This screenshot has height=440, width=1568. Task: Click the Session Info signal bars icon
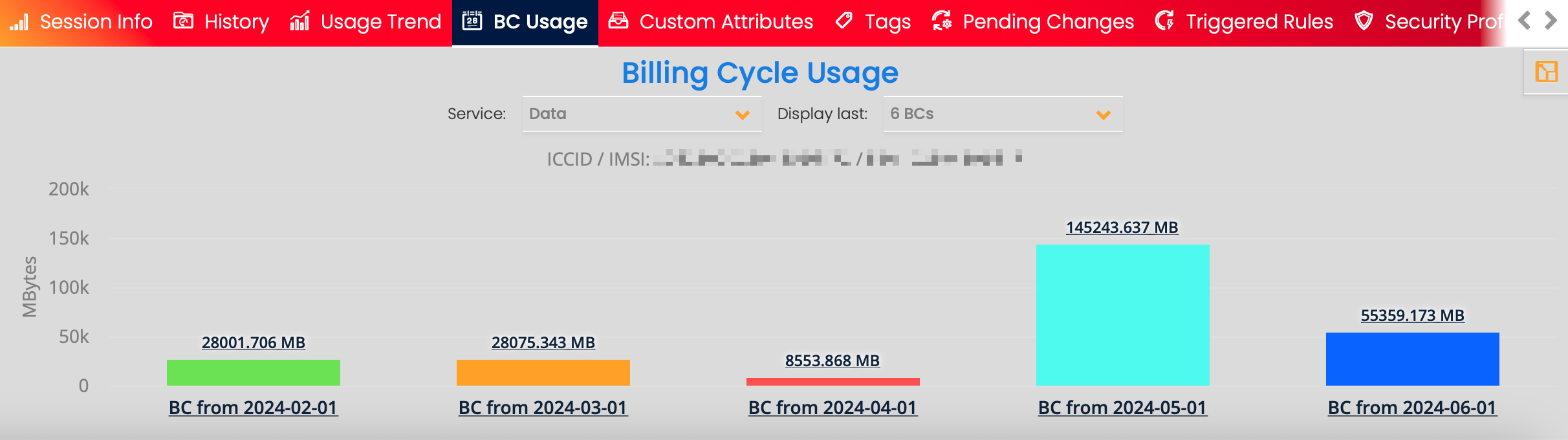point(19,23)
